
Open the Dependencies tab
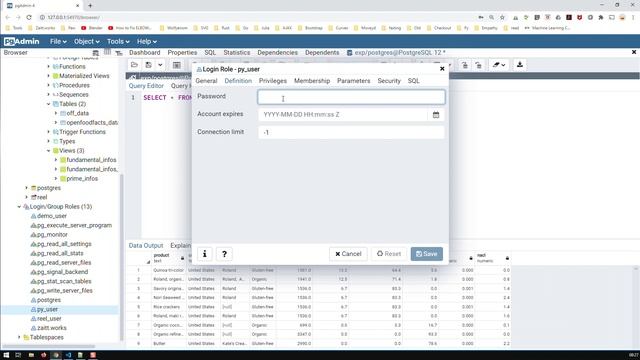click(277, 53)
